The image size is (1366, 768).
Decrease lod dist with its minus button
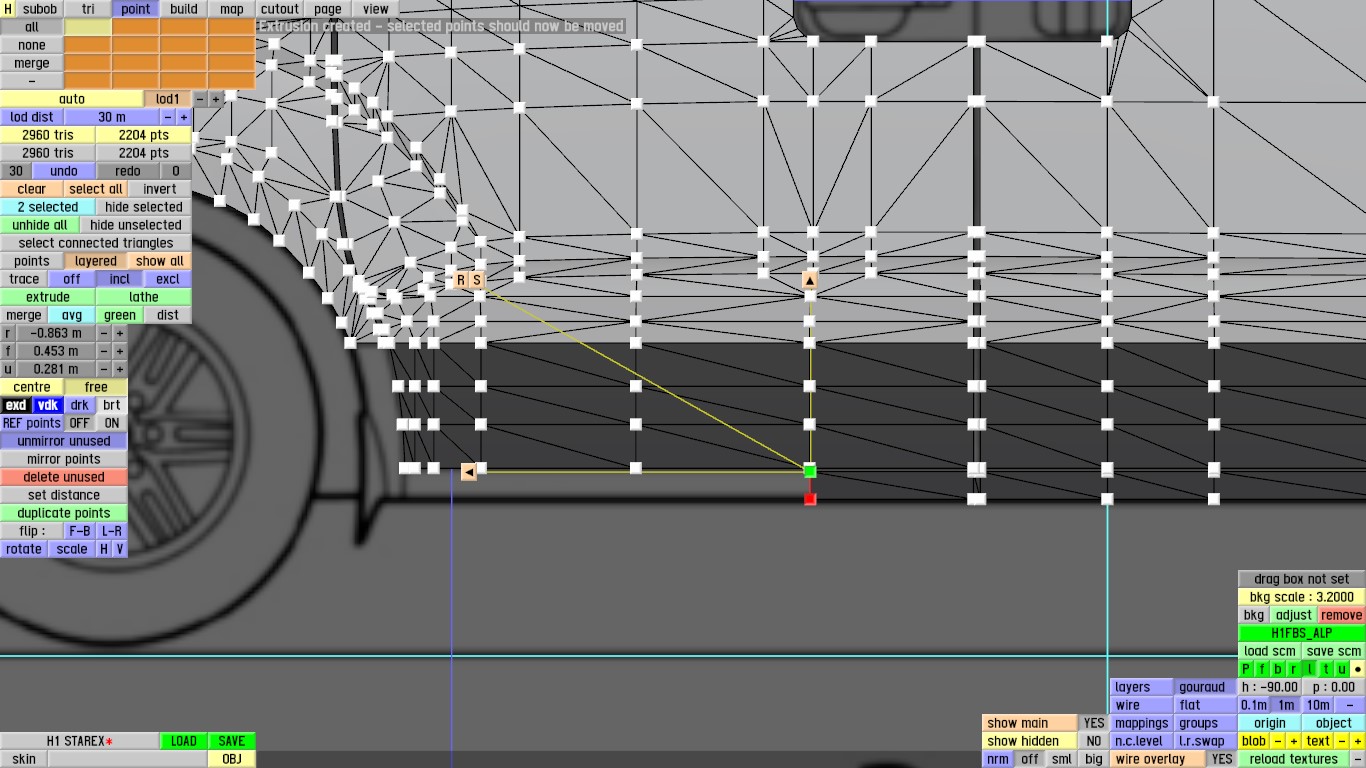click(x=168, y=117)
